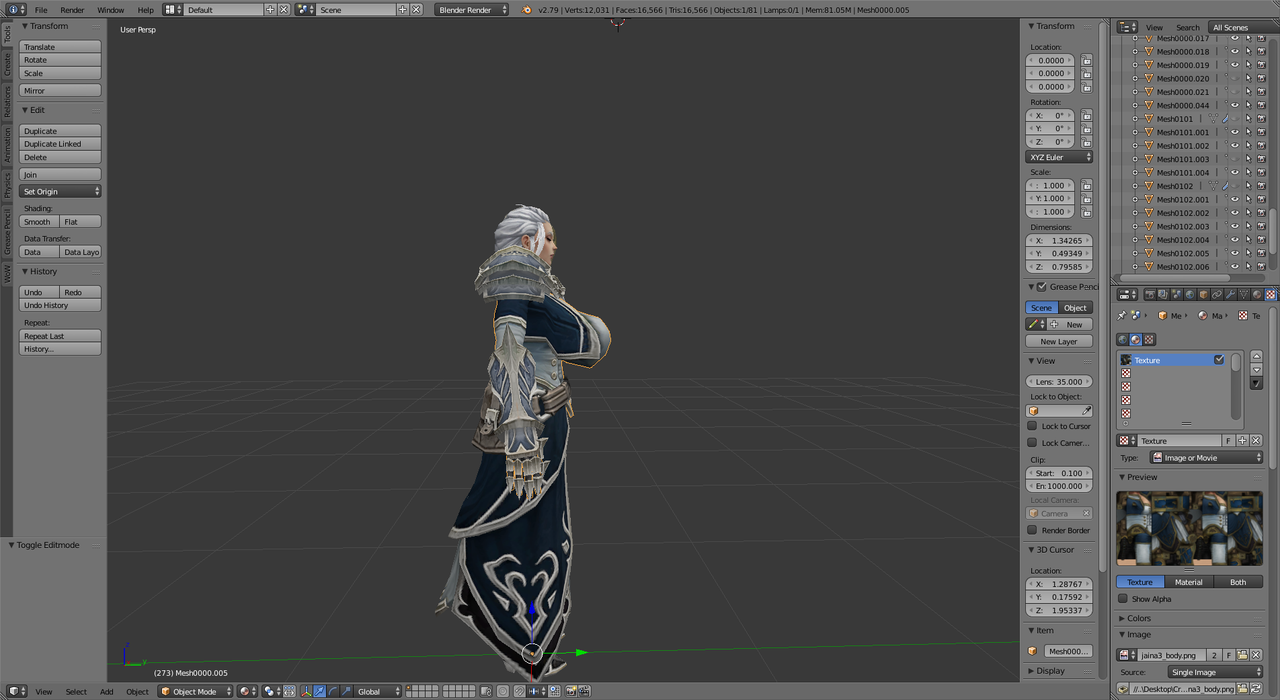The image size is (1280, 700).
Task: Click lock icon beside Location X field
Action: [x=1087, y=60]
